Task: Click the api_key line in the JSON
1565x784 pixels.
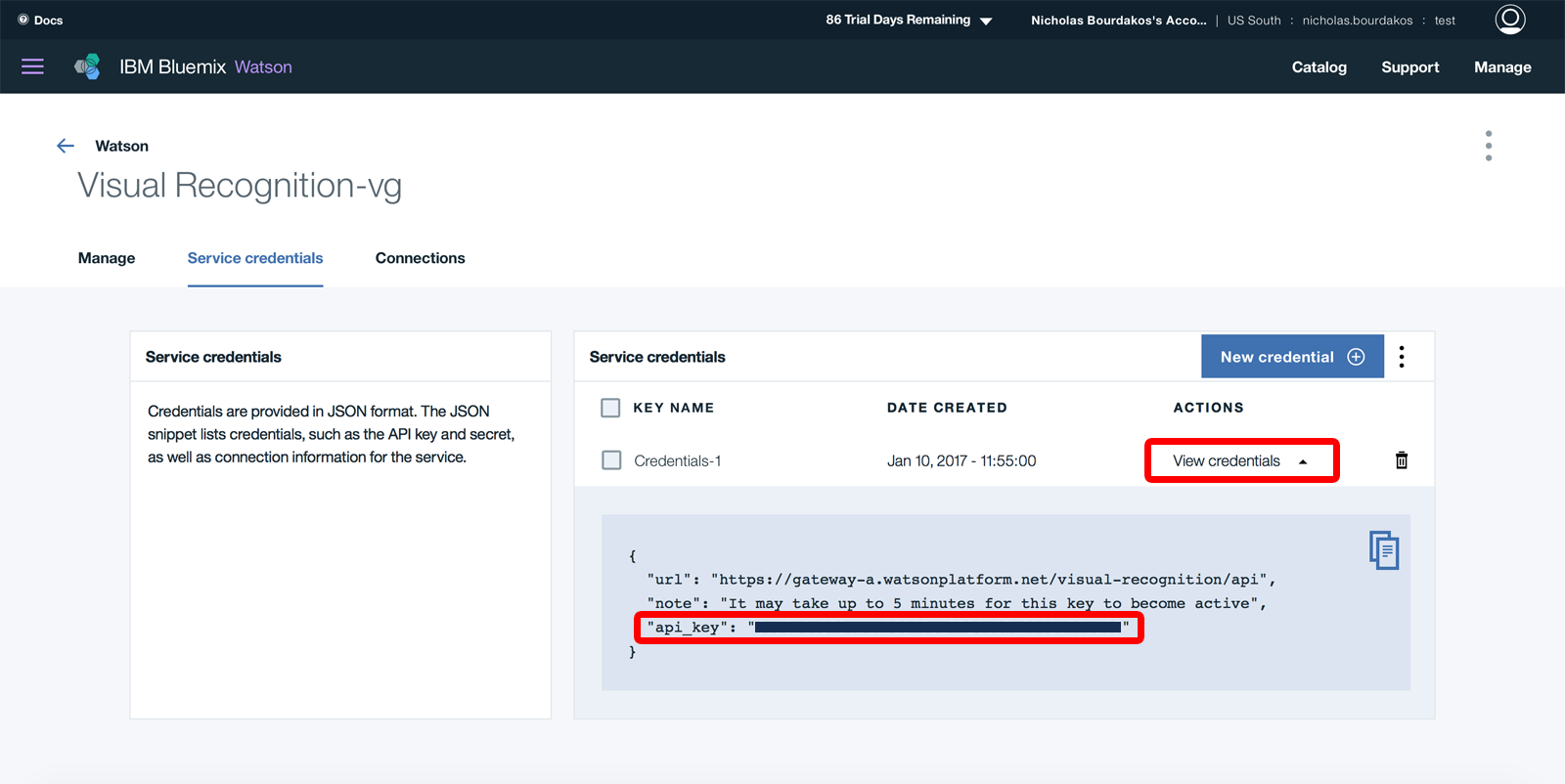Action: pos(889,628)
